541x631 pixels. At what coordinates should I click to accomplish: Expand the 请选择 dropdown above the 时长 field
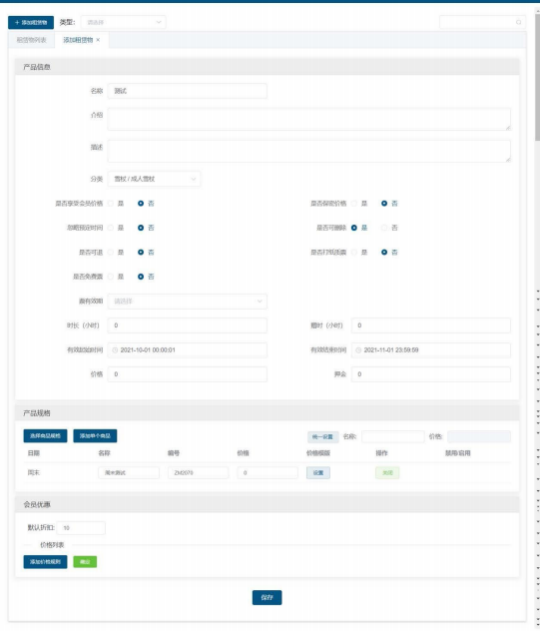187,301
